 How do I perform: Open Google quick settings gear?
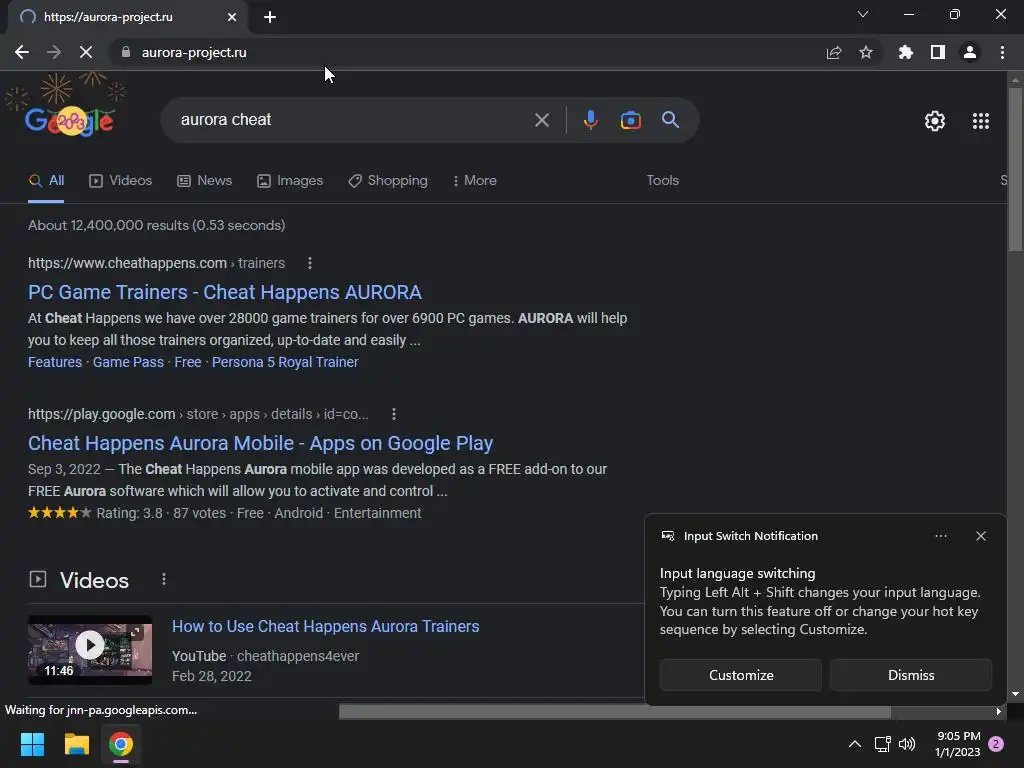pyautogui.click(x=935, y=121)
